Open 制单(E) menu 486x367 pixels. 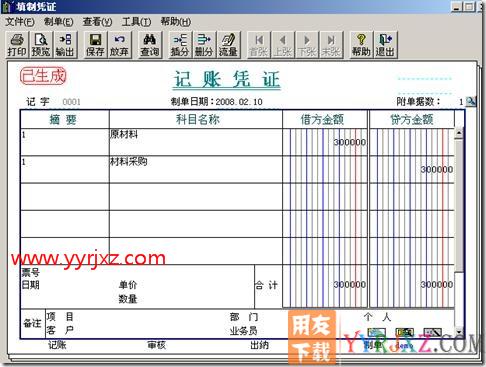pyautogui.click(x=59, y=22)
